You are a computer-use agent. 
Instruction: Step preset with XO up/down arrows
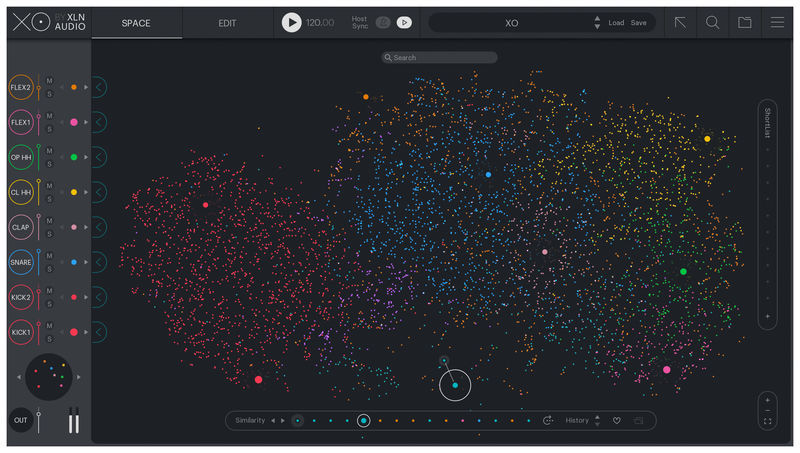pyautogui.click(x=597, y=22)
